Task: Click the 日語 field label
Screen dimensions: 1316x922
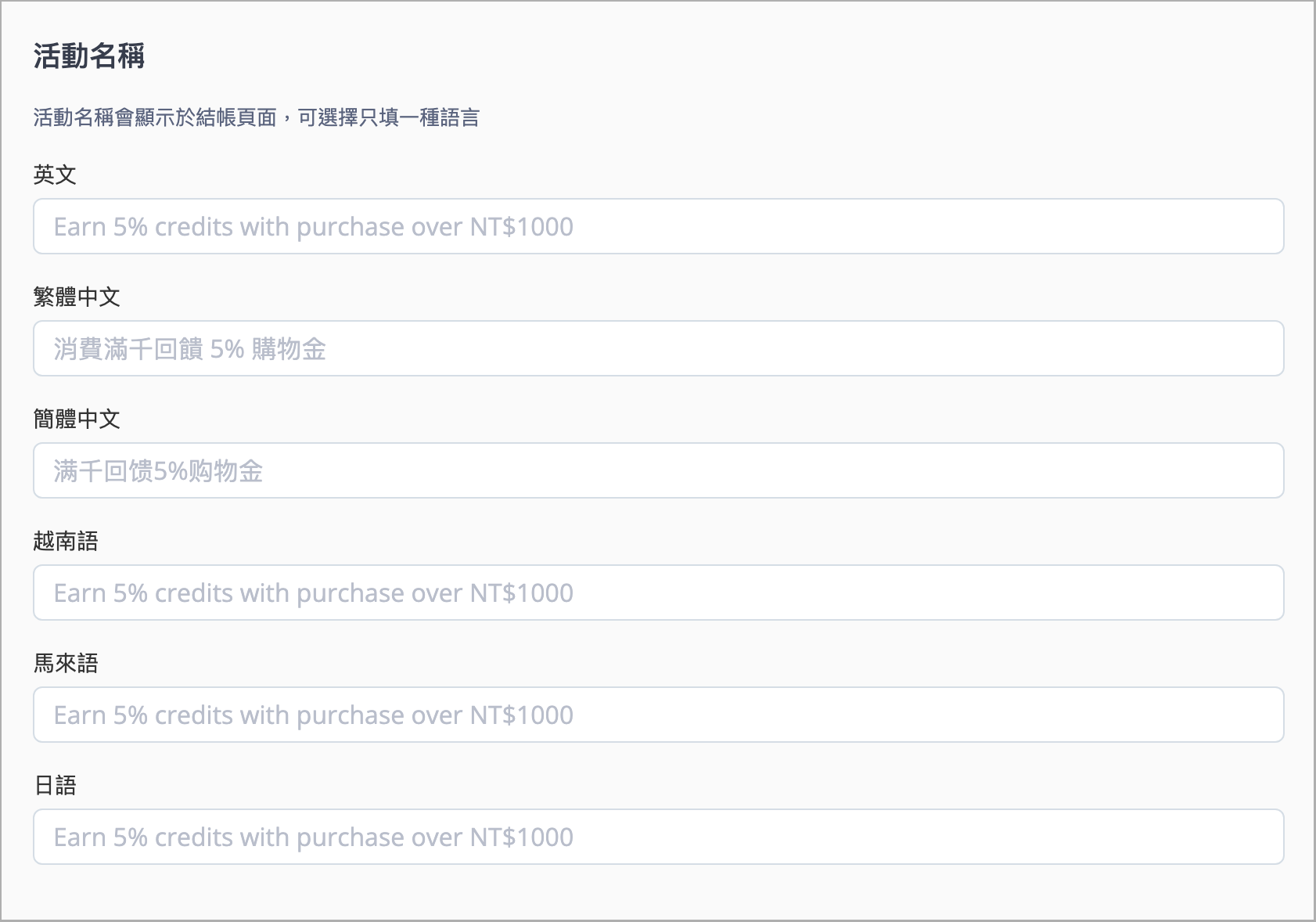Action: (55, 785)
